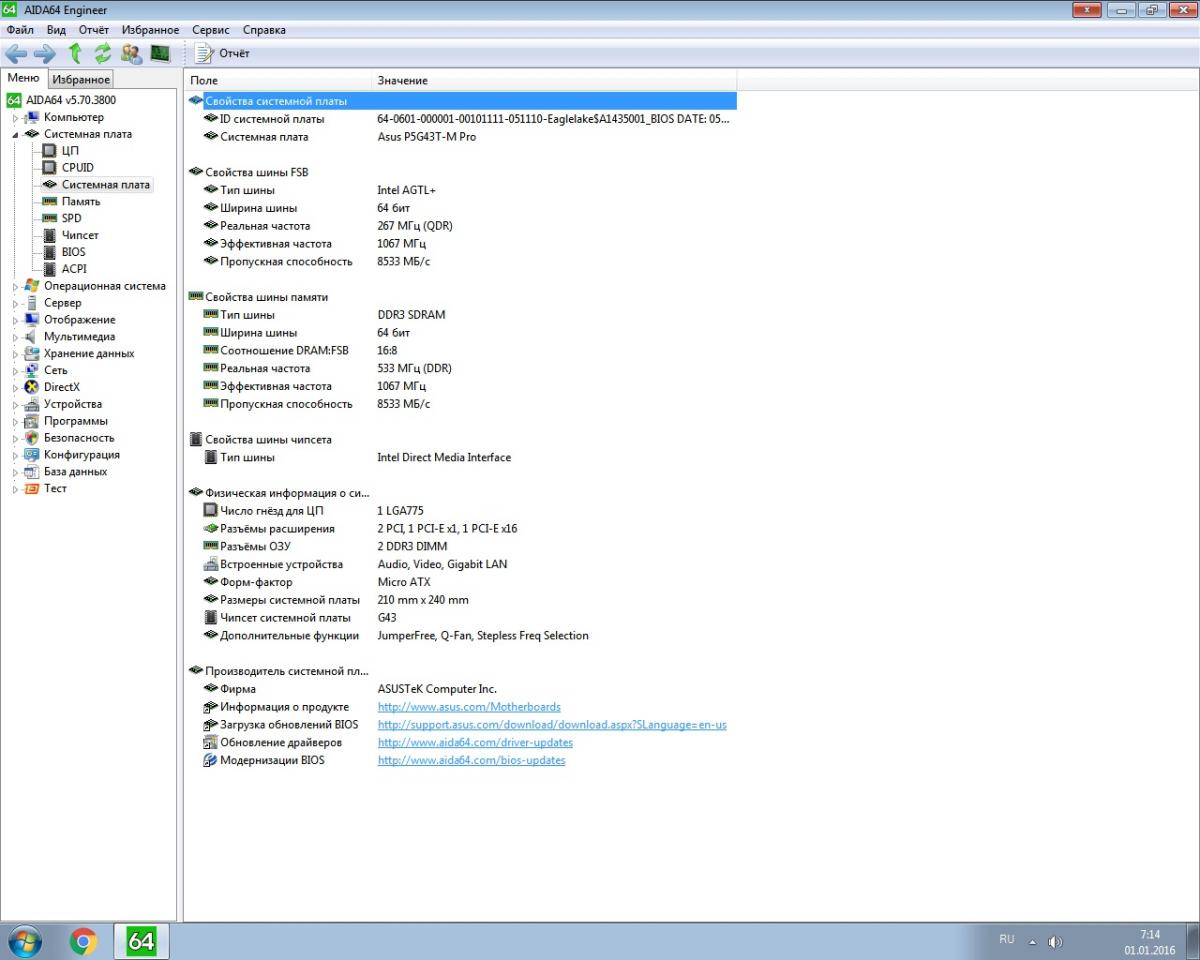1200x960 pixels.
Task: Click the Поле column header
Action: point(278,80)
